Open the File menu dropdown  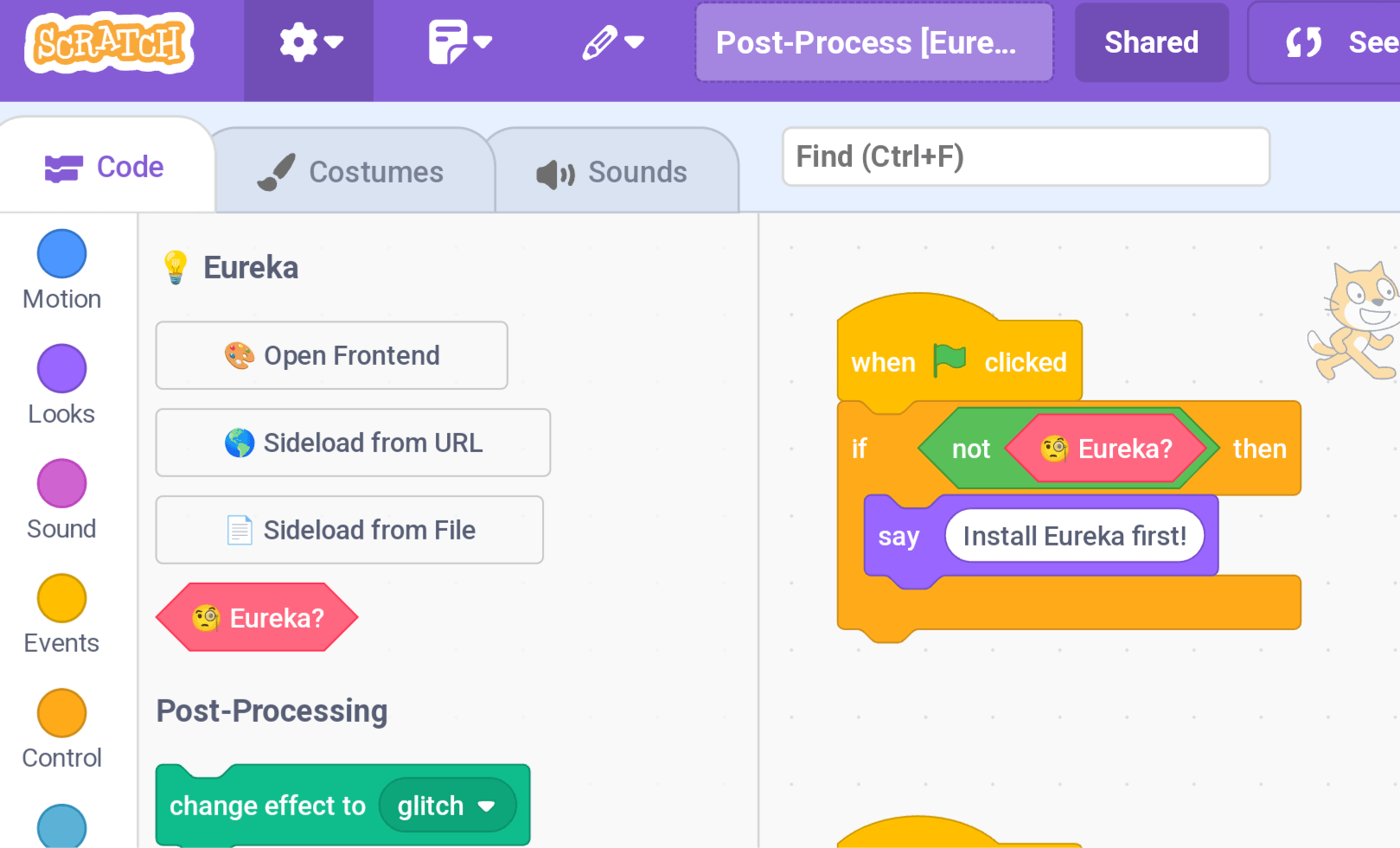[x=460, y=42]
